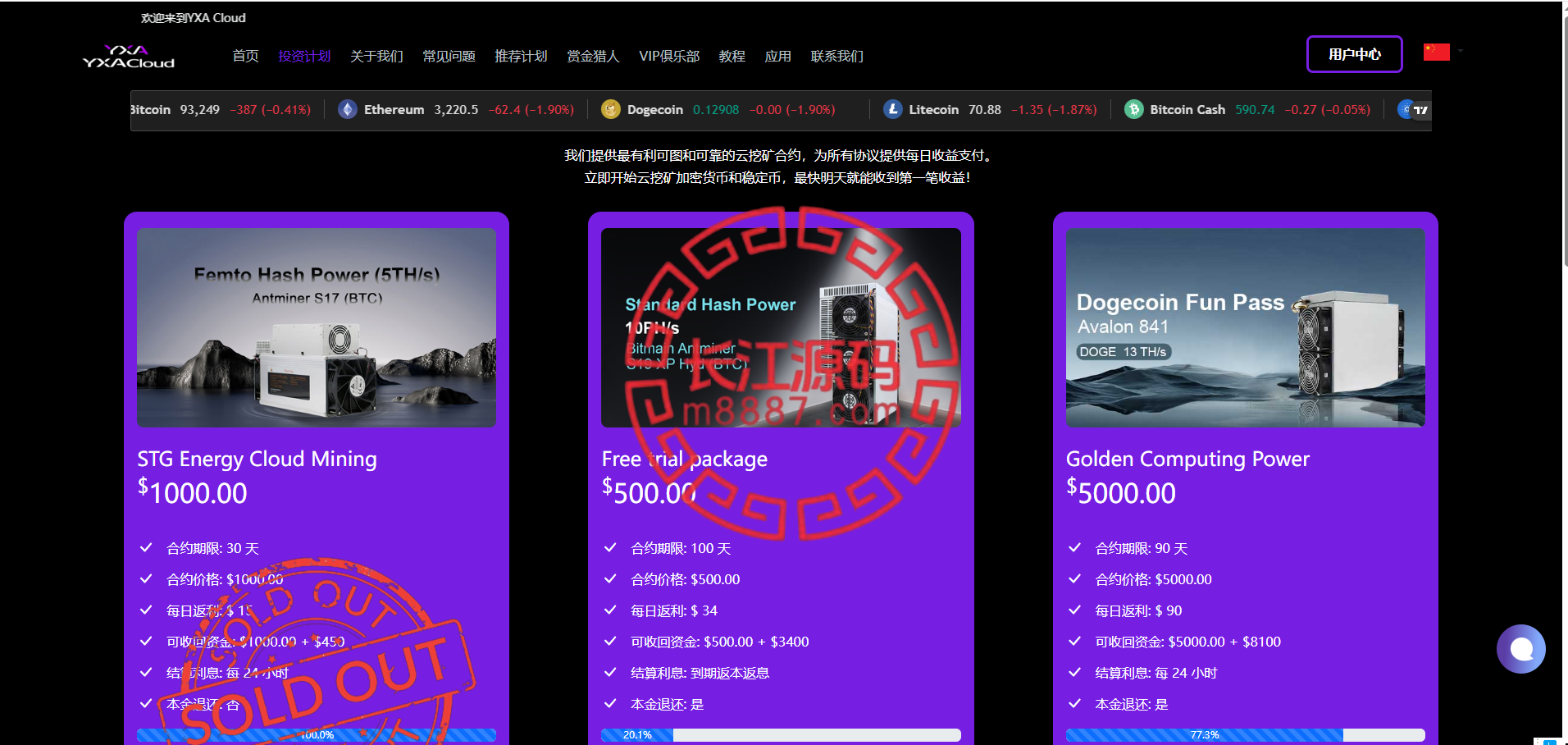Open the VIP俱乐部 page
This screenshot has width=1568, height=745.
669,56
